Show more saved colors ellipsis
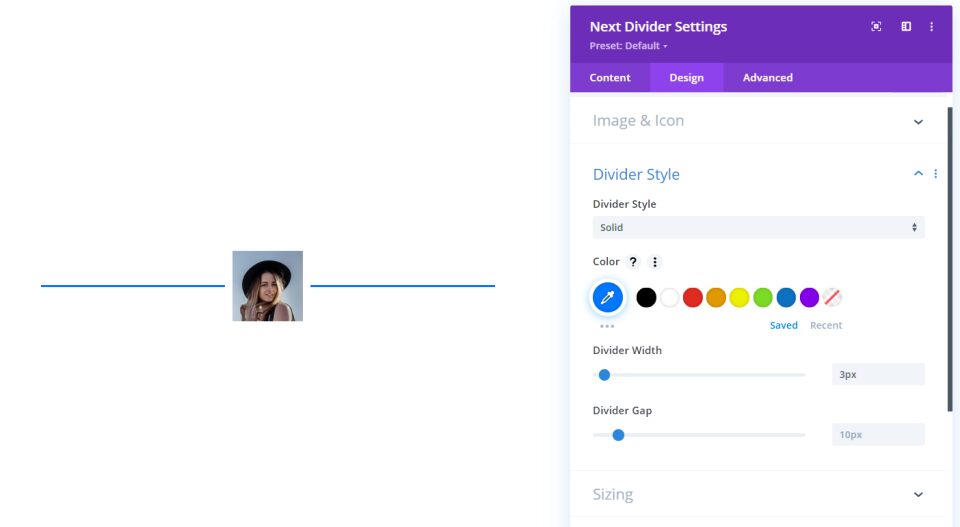The width and height of the screenshot is (960, 527). (607, 326)
